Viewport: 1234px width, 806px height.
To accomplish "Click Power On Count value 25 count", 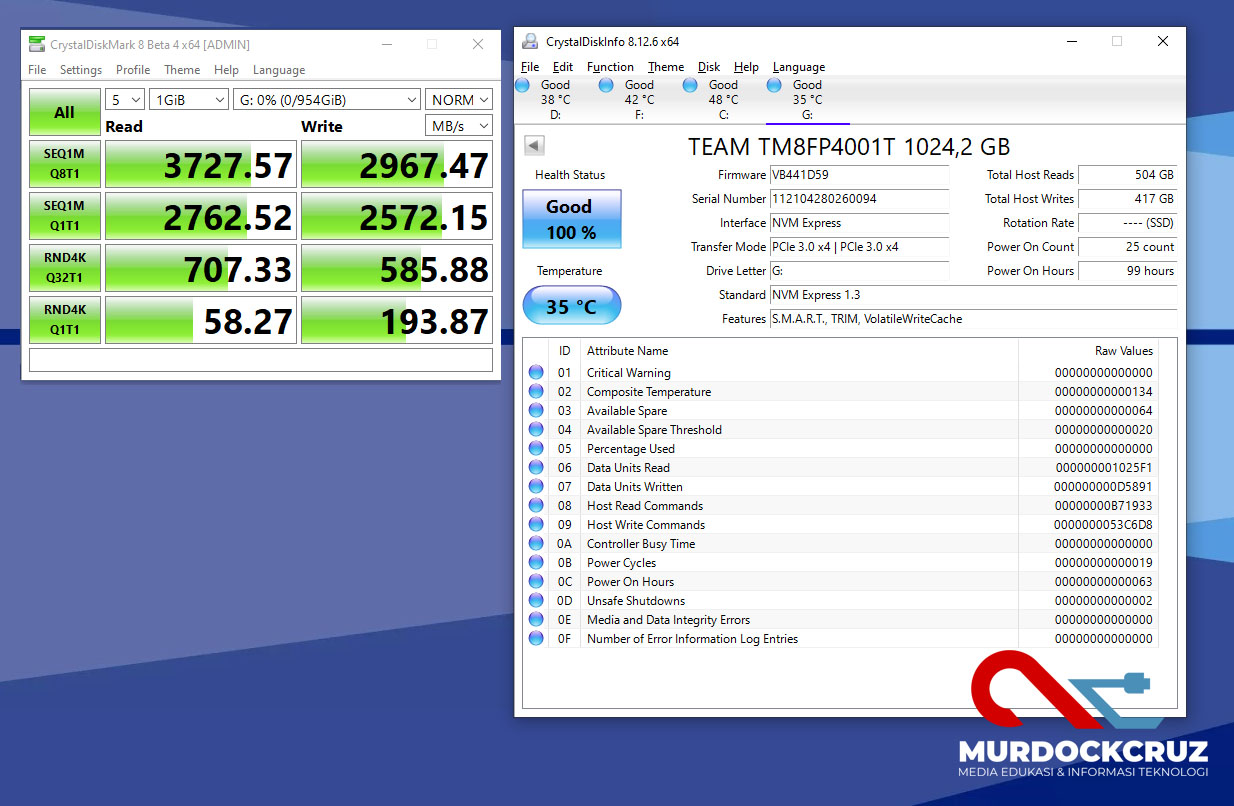I will coord(1128,247).
